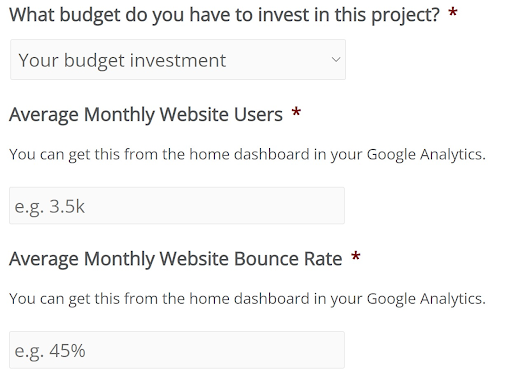
Task: Click the hint text below Website Users label
Action: [247, 155]
